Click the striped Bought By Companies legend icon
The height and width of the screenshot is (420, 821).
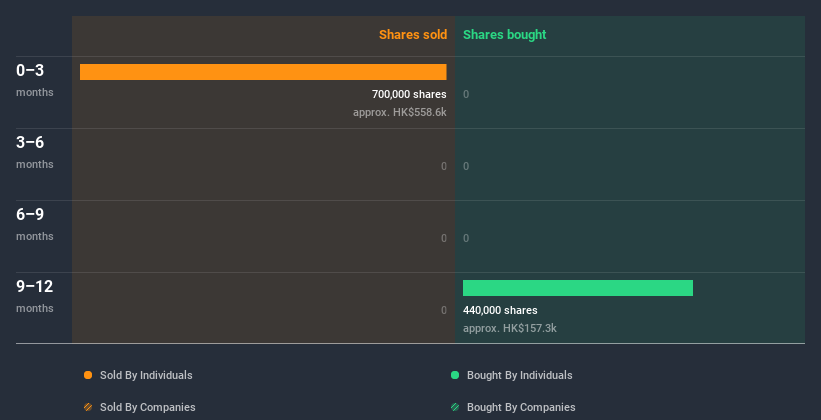tap(455, 407)
